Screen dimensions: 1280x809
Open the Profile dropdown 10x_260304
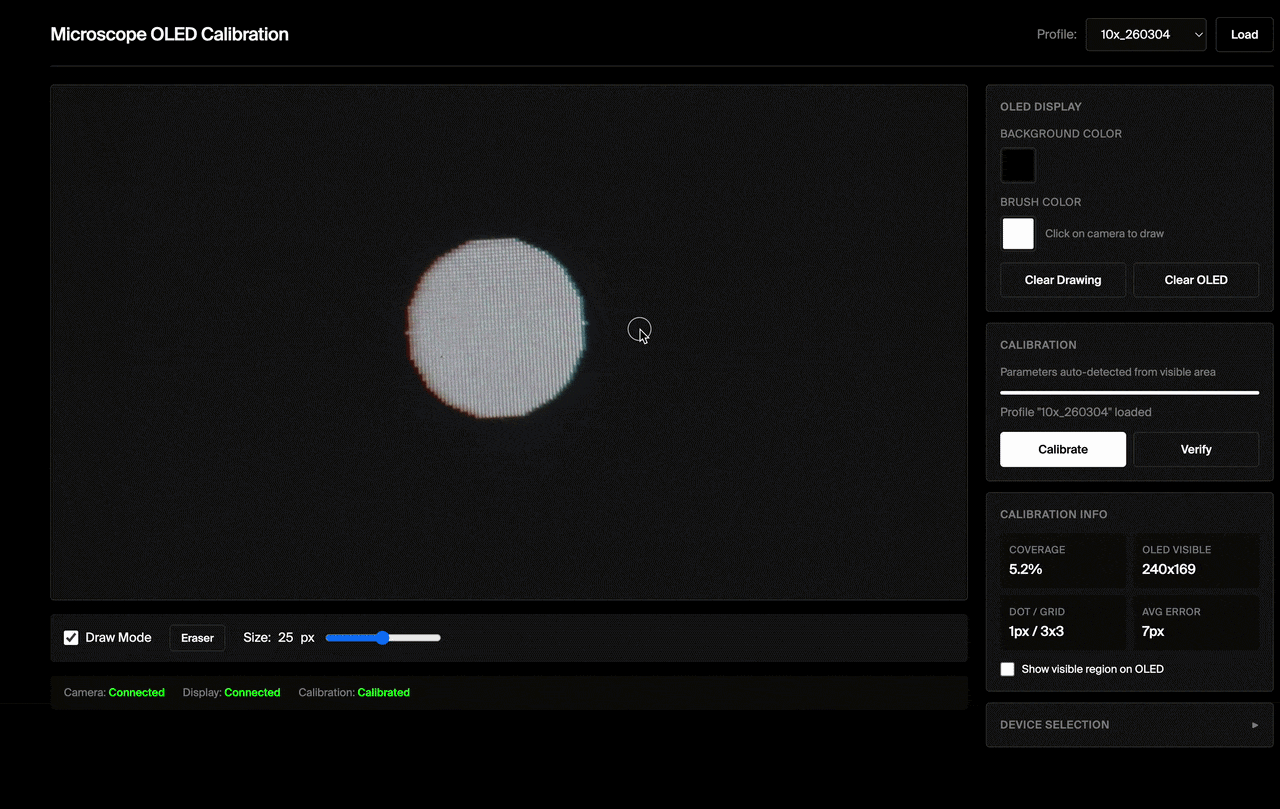click(1145, 34)
